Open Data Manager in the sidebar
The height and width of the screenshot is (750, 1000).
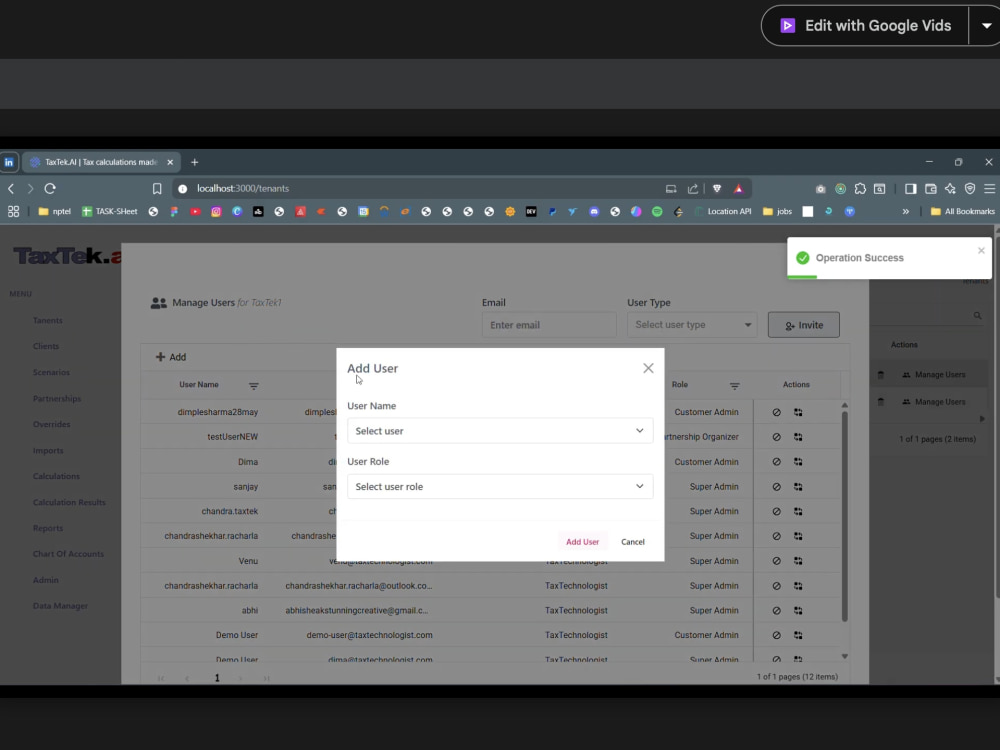pyautogui.click(x=60, y=606)
